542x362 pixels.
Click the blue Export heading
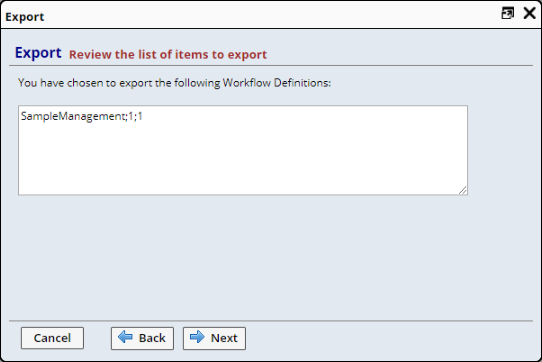pos(38,53)
